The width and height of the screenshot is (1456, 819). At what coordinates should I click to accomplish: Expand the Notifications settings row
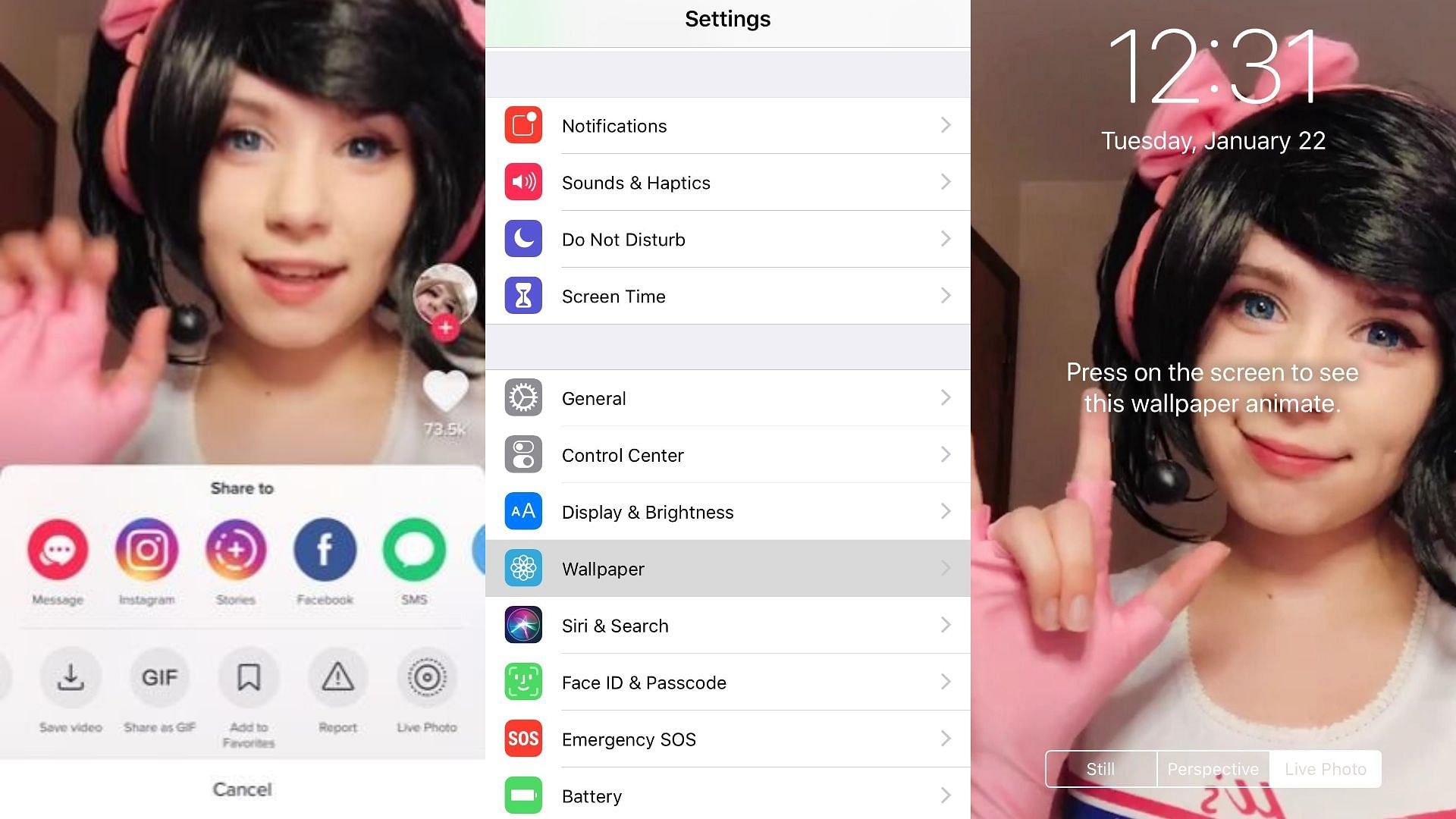click(728, 125)
